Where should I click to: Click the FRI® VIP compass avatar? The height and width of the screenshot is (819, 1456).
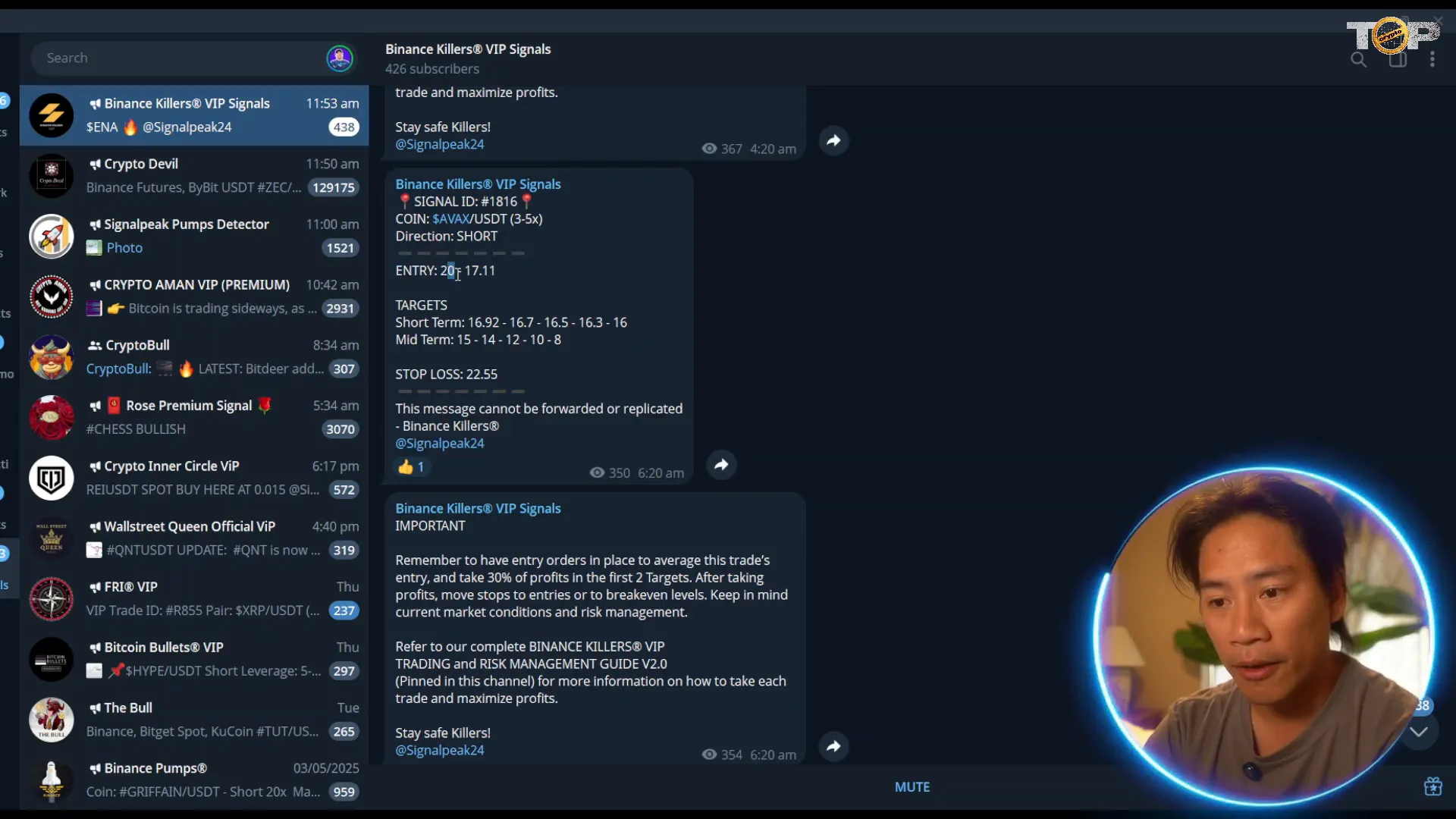coord(52,598)
